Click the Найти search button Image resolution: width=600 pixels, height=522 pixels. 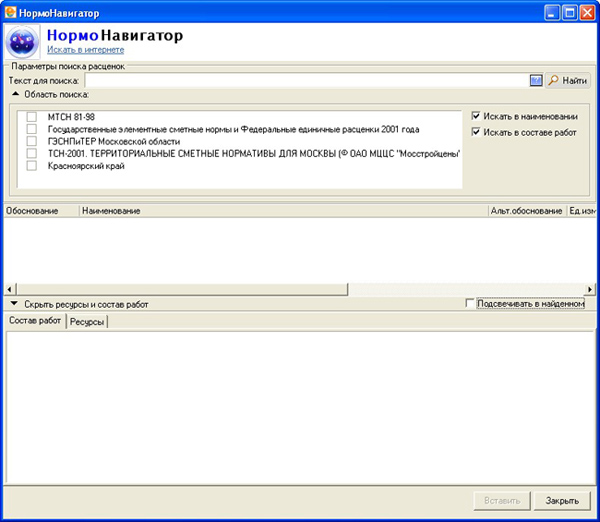pos(568,80)
